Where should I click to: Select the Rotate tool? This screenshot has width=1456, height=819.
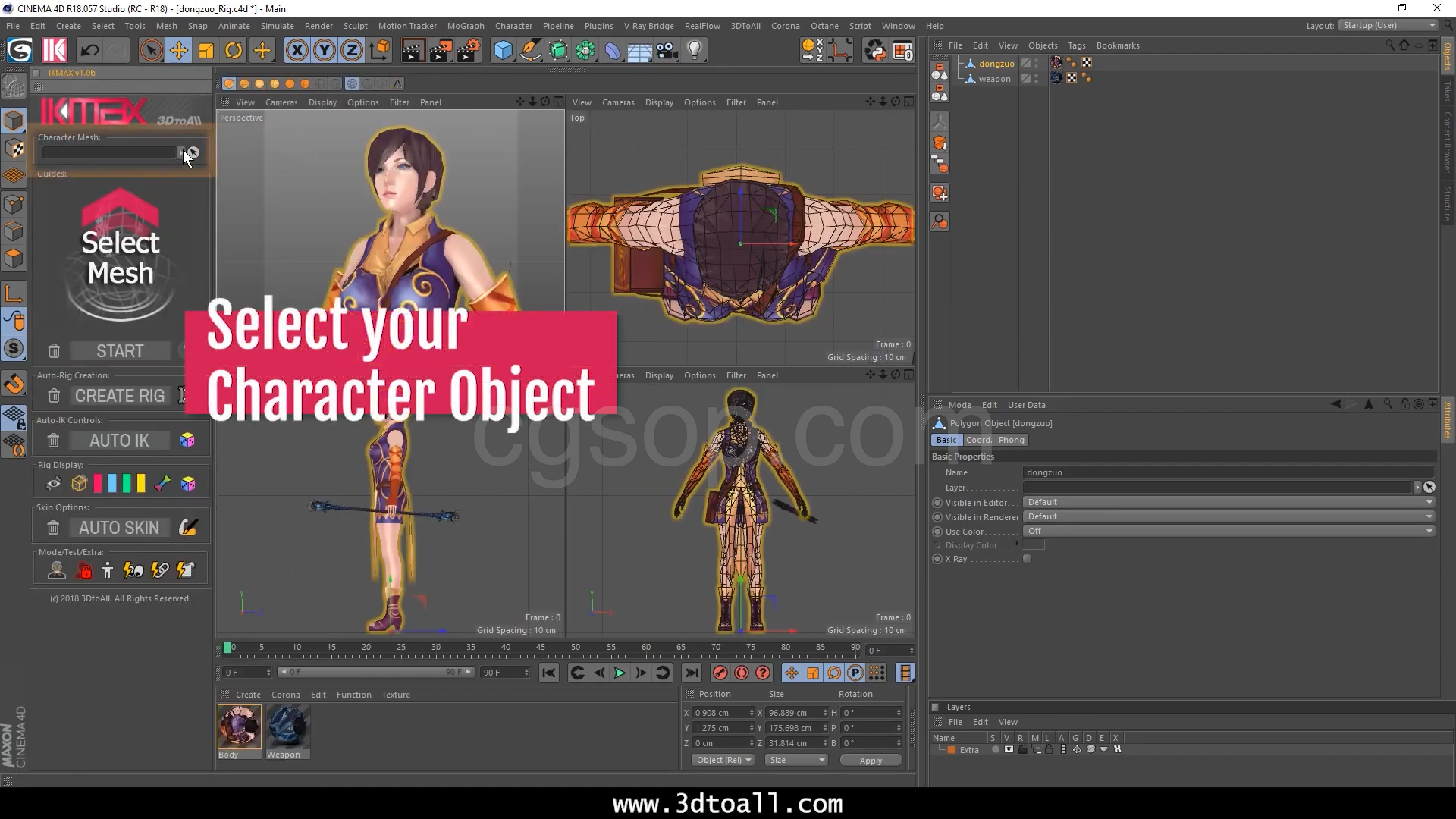pos(234,51)
